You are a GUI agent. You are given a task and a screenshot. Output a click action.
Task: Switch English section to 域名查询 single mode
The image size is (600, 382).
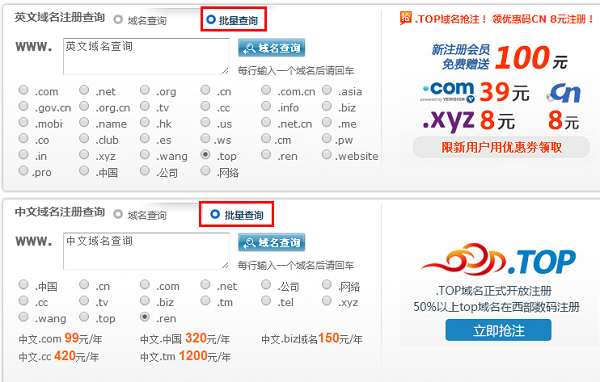118,20
